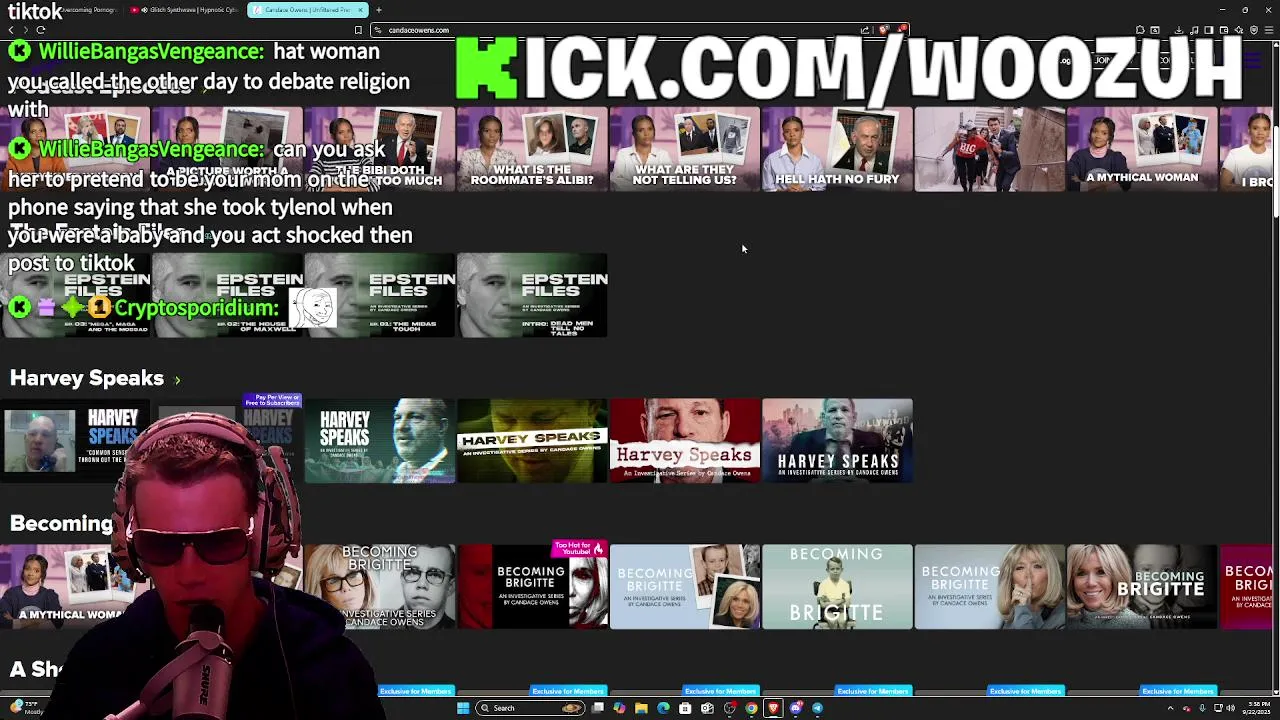Go back with browser back arrow
Screen dimensions: 1280x720
pos(11,30)
